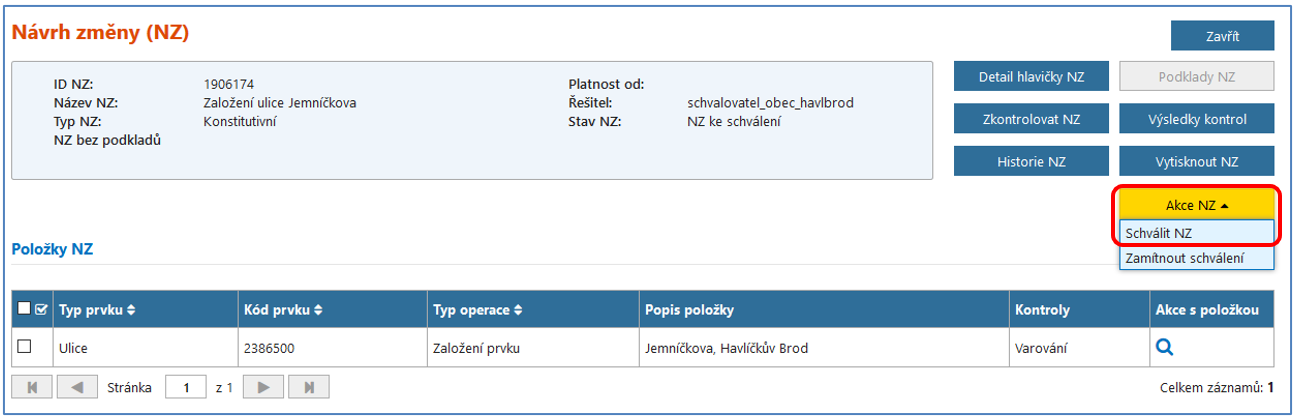Check the box for the Ulice row
The width and height of the screenshot is (1295, 416).
[25, 347]
